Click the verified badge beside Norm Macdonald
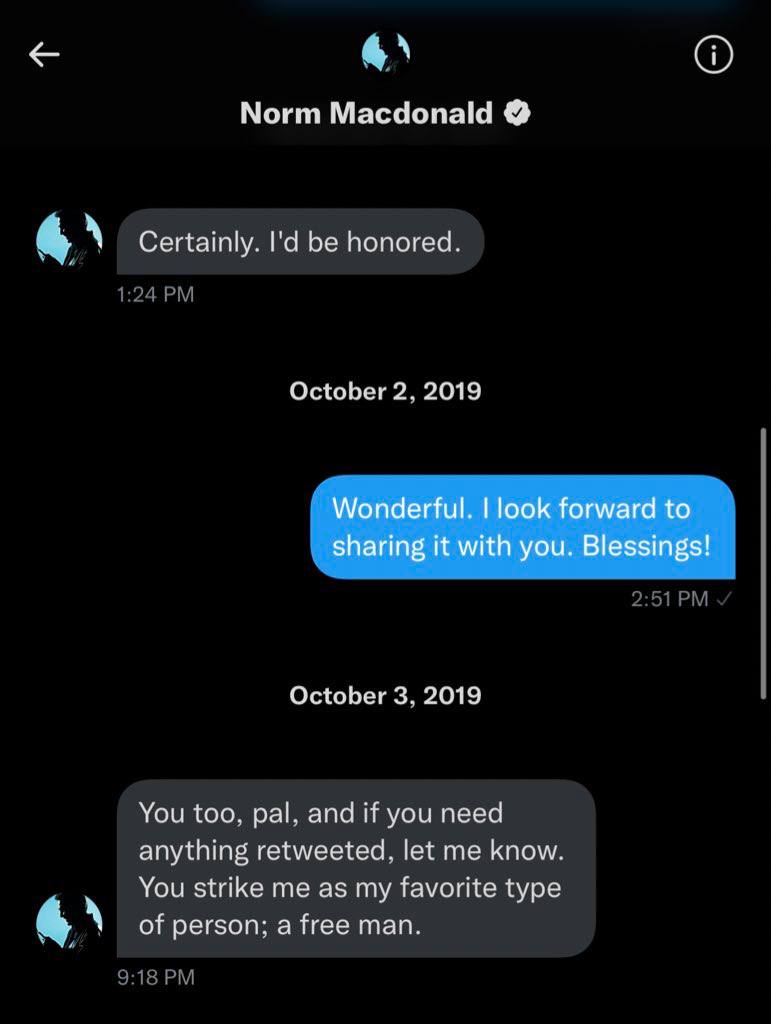Screen dimensions: 771x1024 [x=516, y=114]
